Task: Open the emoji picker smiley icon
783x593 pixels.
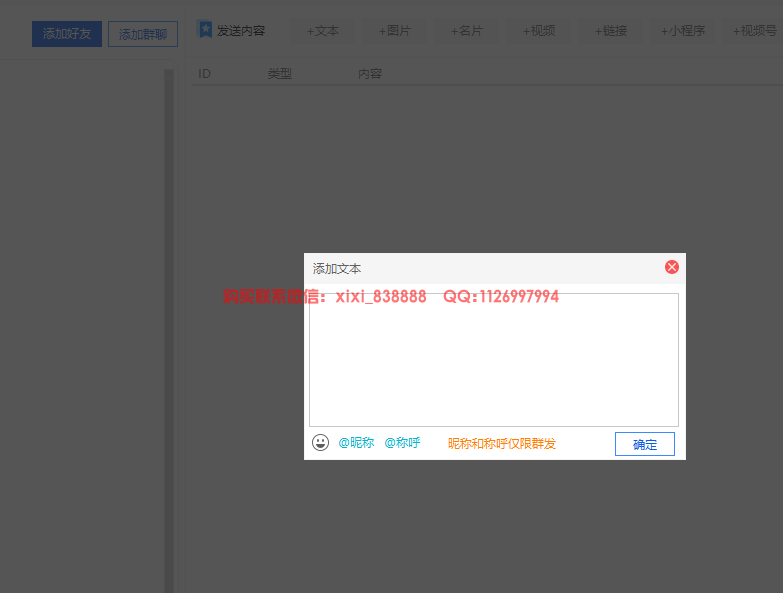Action: coord(320,443)
